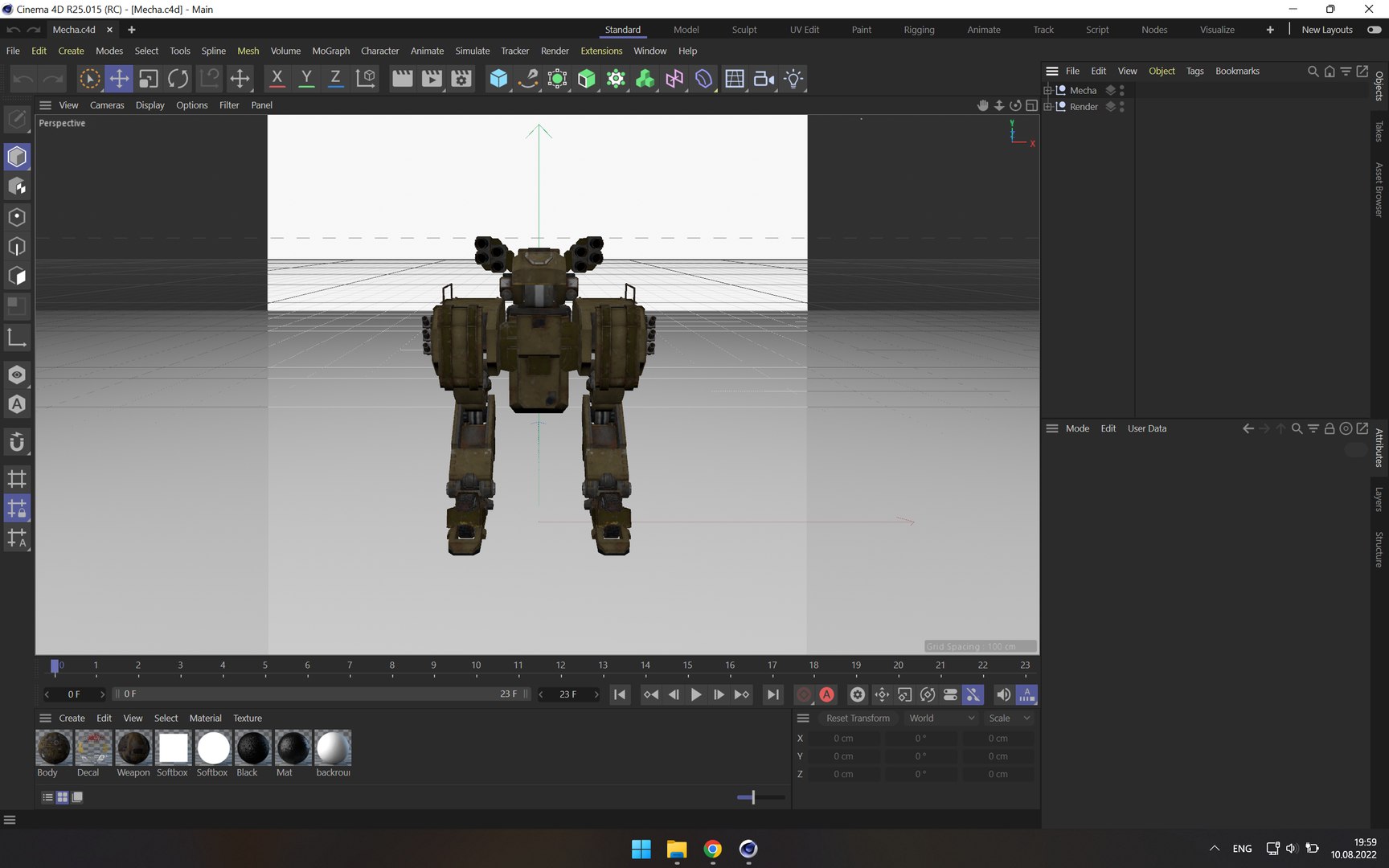The width and height of the screenshot is (1389, 868).
Task: Select the Live Selection tool
Action: pos(90,79)
